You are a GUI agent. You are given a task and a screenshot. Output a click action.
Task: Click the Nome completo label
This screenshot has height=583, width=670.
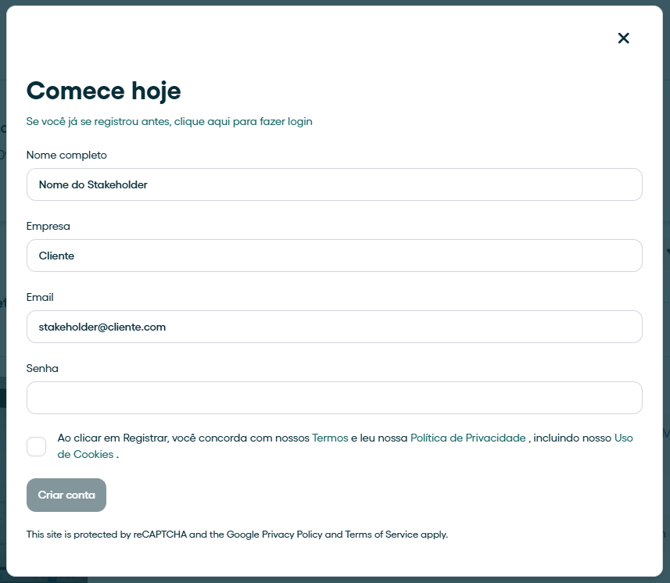coord(67,155)
